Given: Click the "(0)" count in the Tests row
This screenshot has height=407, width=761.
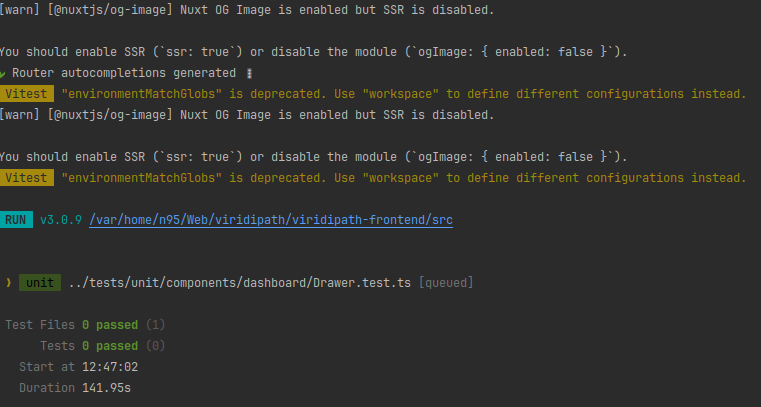Looking at the screenshot, I should (x=156, y=346).
